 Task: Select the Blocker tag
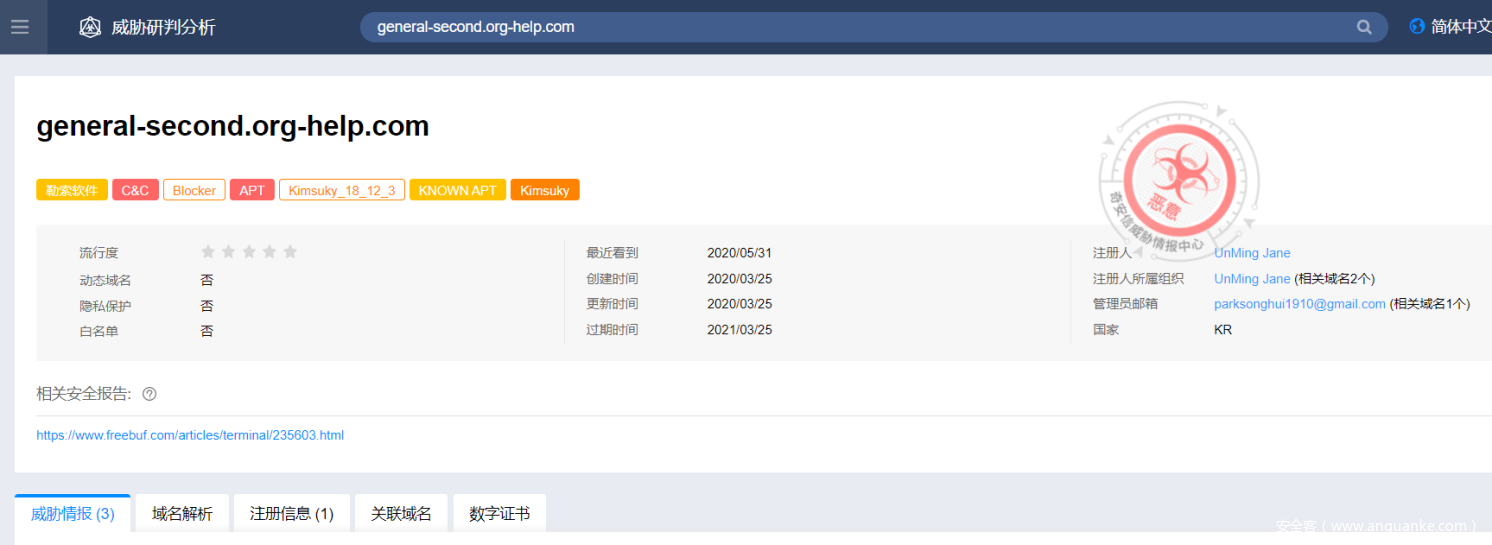click(194, 190)
